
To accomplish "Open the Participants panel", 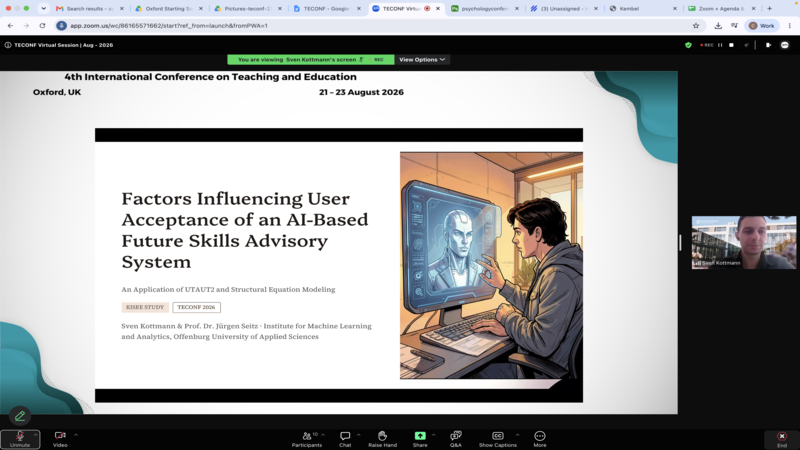I will [307, 439].
